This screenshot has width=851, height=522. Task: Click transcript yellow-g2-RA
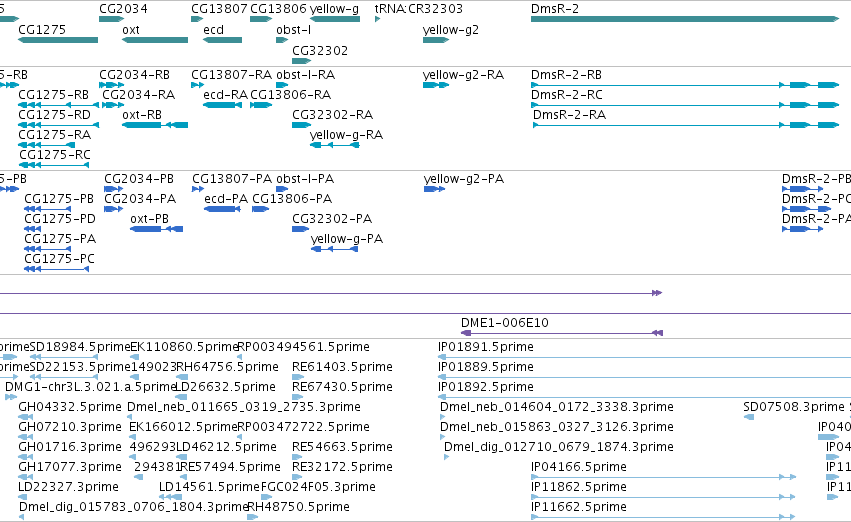coord(436,85)
